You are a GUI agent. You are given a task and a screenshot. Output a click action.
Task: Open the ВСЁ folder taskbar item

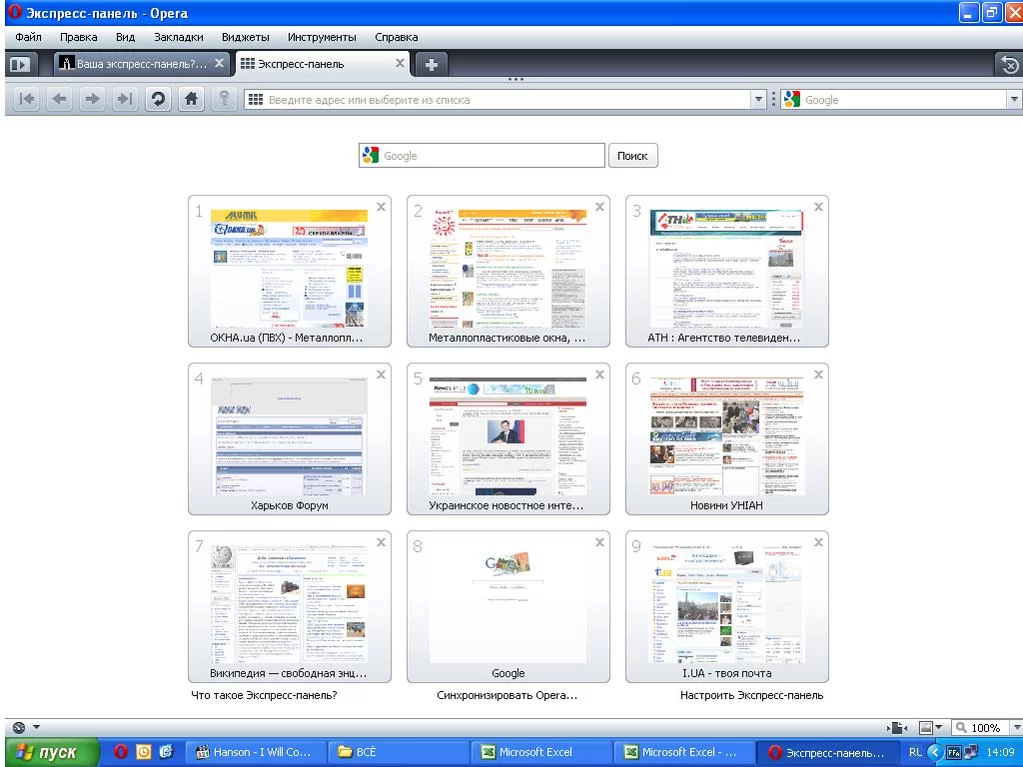pyautogui.click(x=398, y=752)
